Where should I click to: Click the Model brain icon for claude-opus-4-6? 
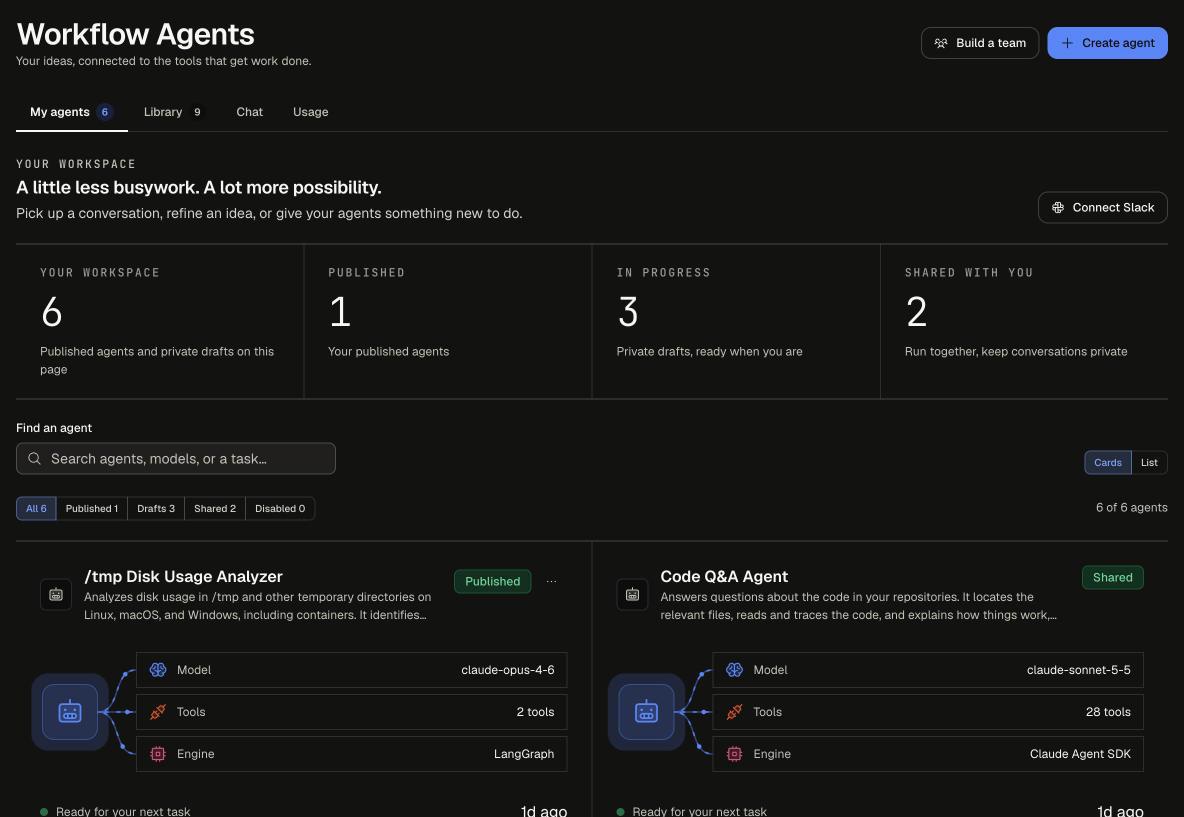tap(158, 670)
